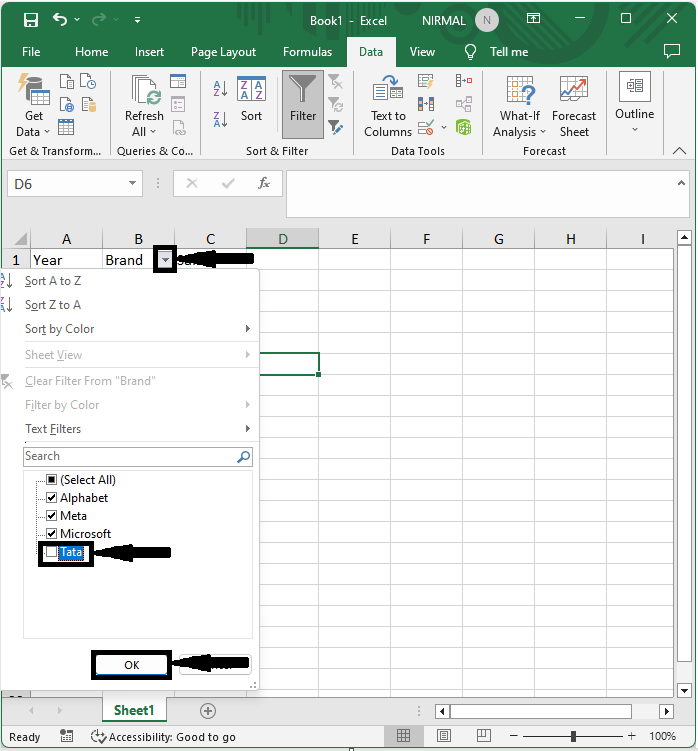
Task: Open Advanced filter icon
Action: click(335, 127)
